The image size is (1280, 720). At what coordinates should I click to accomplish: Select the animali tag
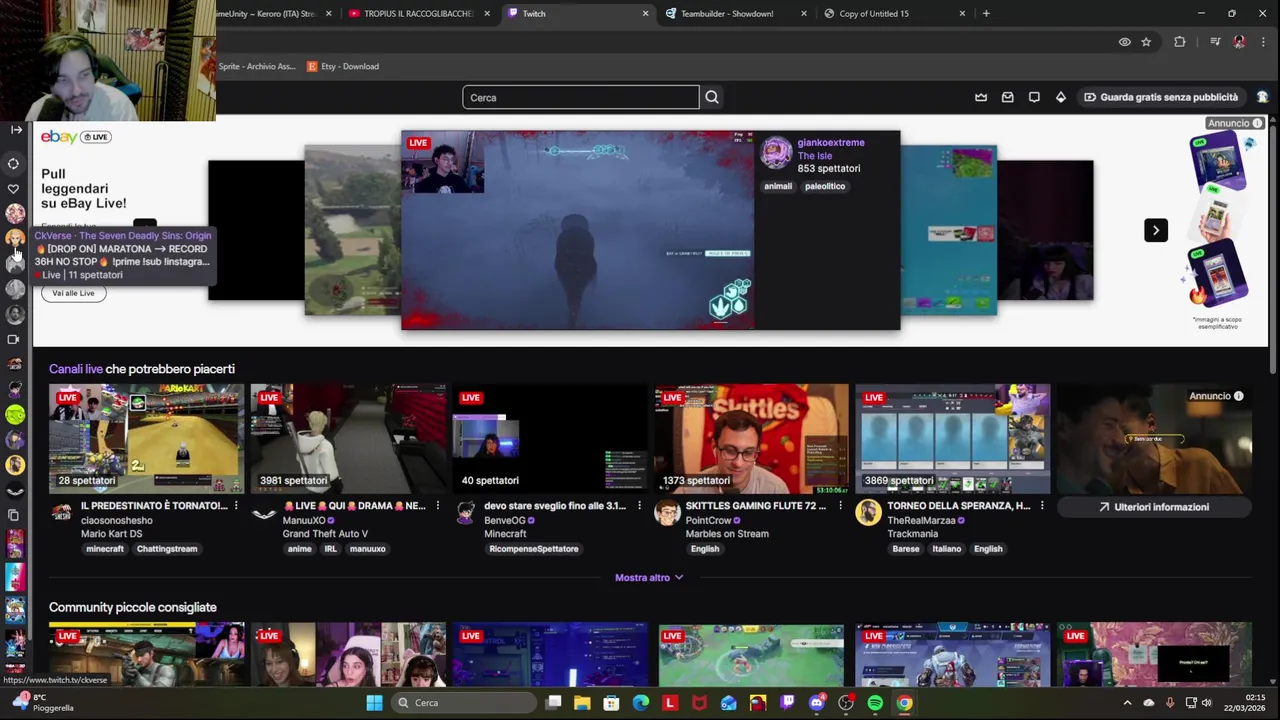pyautogui.click(x=778, y=186)
